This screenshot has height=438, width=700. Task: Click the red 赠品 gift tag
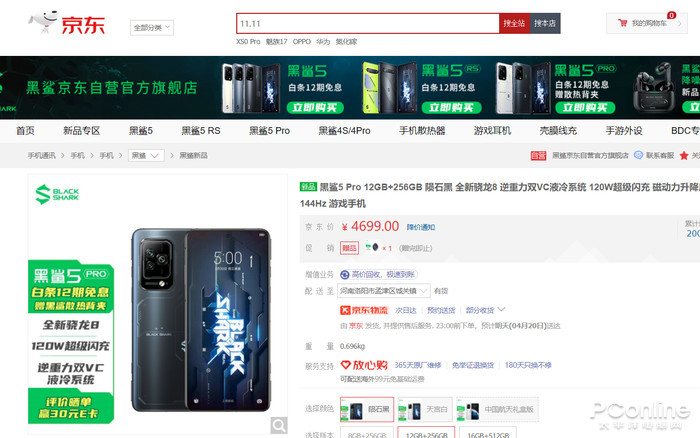pos(349,248)
